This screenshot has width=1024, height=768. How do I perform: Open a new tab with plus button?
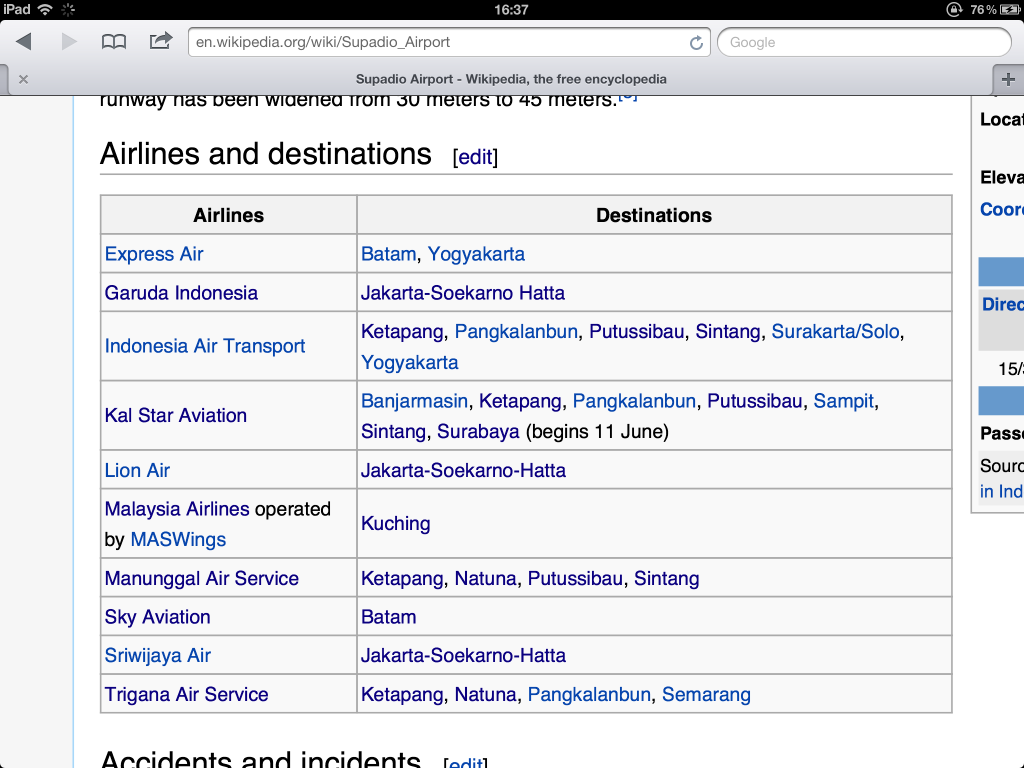click(1008, 79)
